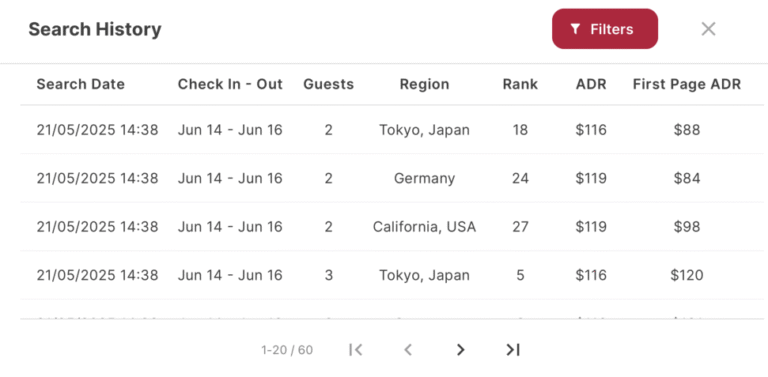Close the Search History dialog
This screenshot has height=377, width=768.
[x=708, y=29]
